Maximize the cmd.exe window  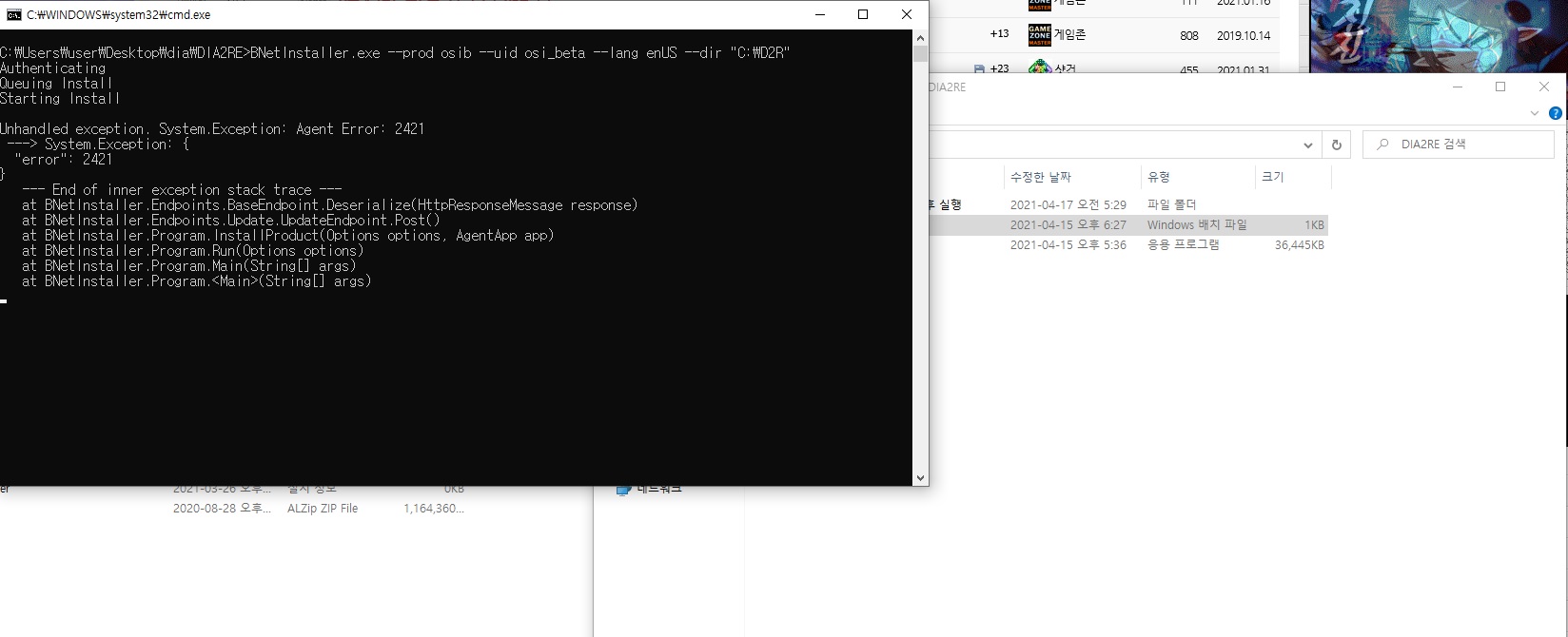coord(863,14)
